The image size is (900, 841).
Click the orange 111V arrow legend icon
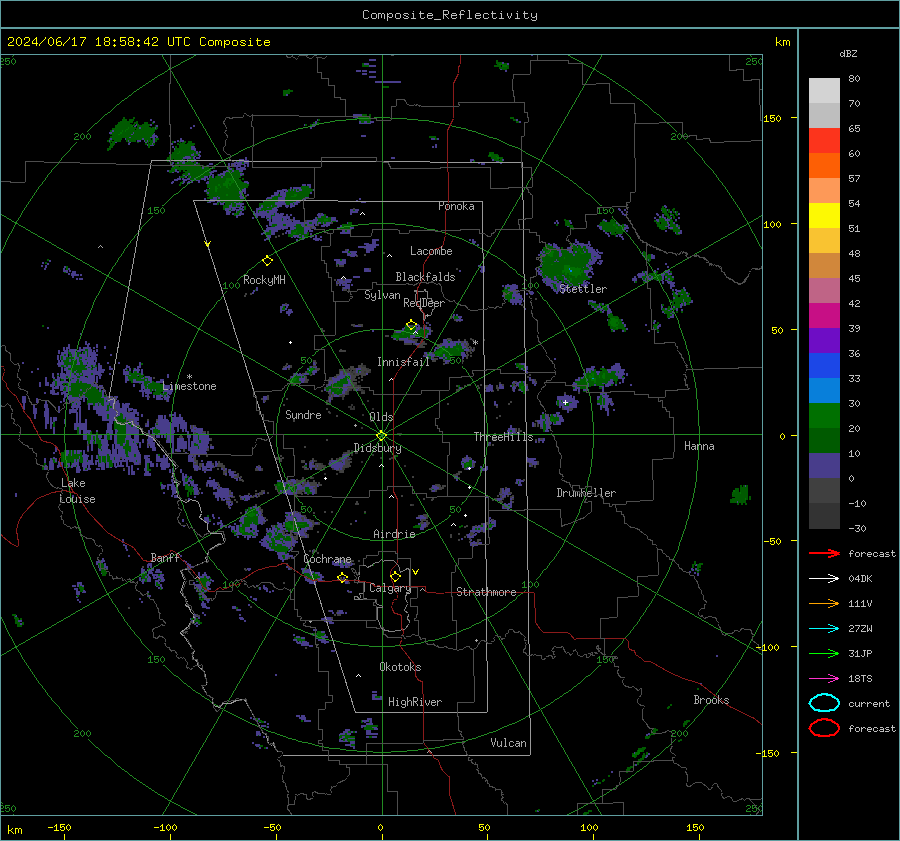coord(824,603)
